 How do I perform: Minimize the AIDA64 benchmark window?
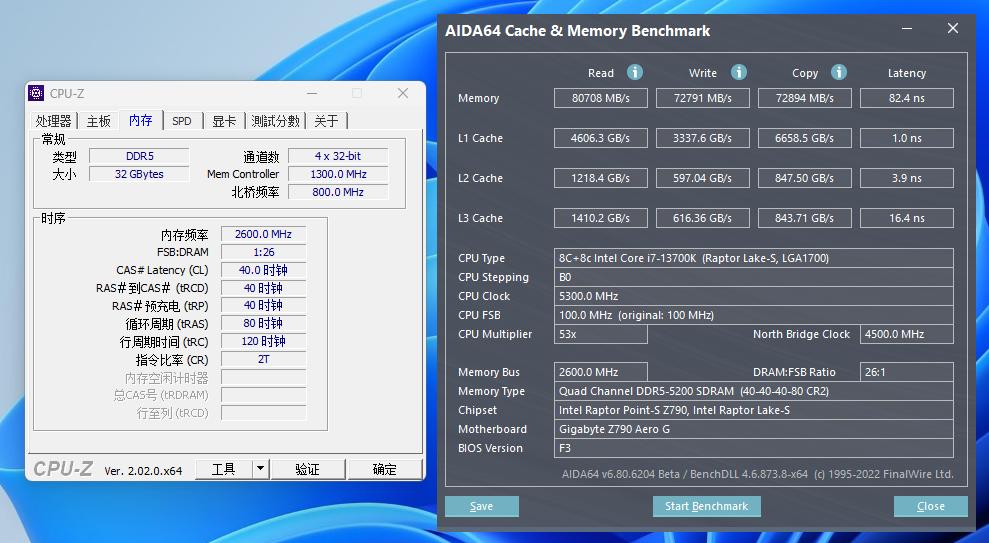point(907,29)
